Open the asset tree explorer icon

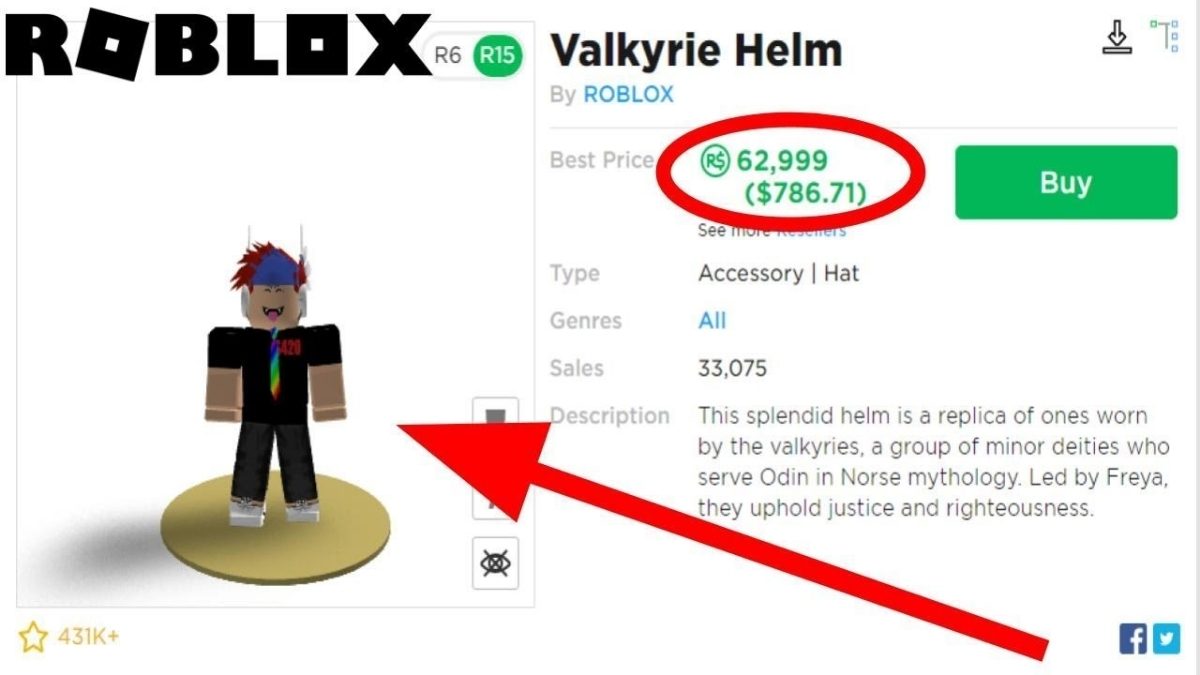tap(1164, 35)
